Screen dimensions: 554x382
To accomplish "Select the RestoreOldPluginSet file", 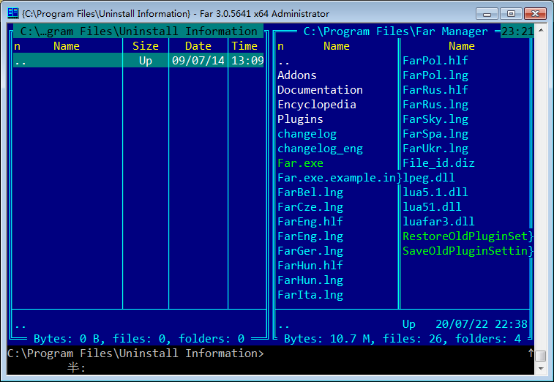I will point(467,236).
